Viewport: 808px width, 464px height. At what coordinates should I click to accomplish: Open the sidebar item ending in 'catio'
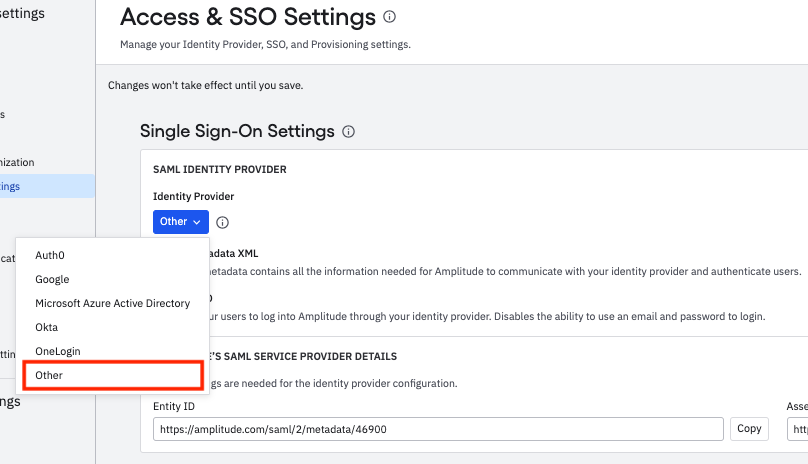point(8,258)
